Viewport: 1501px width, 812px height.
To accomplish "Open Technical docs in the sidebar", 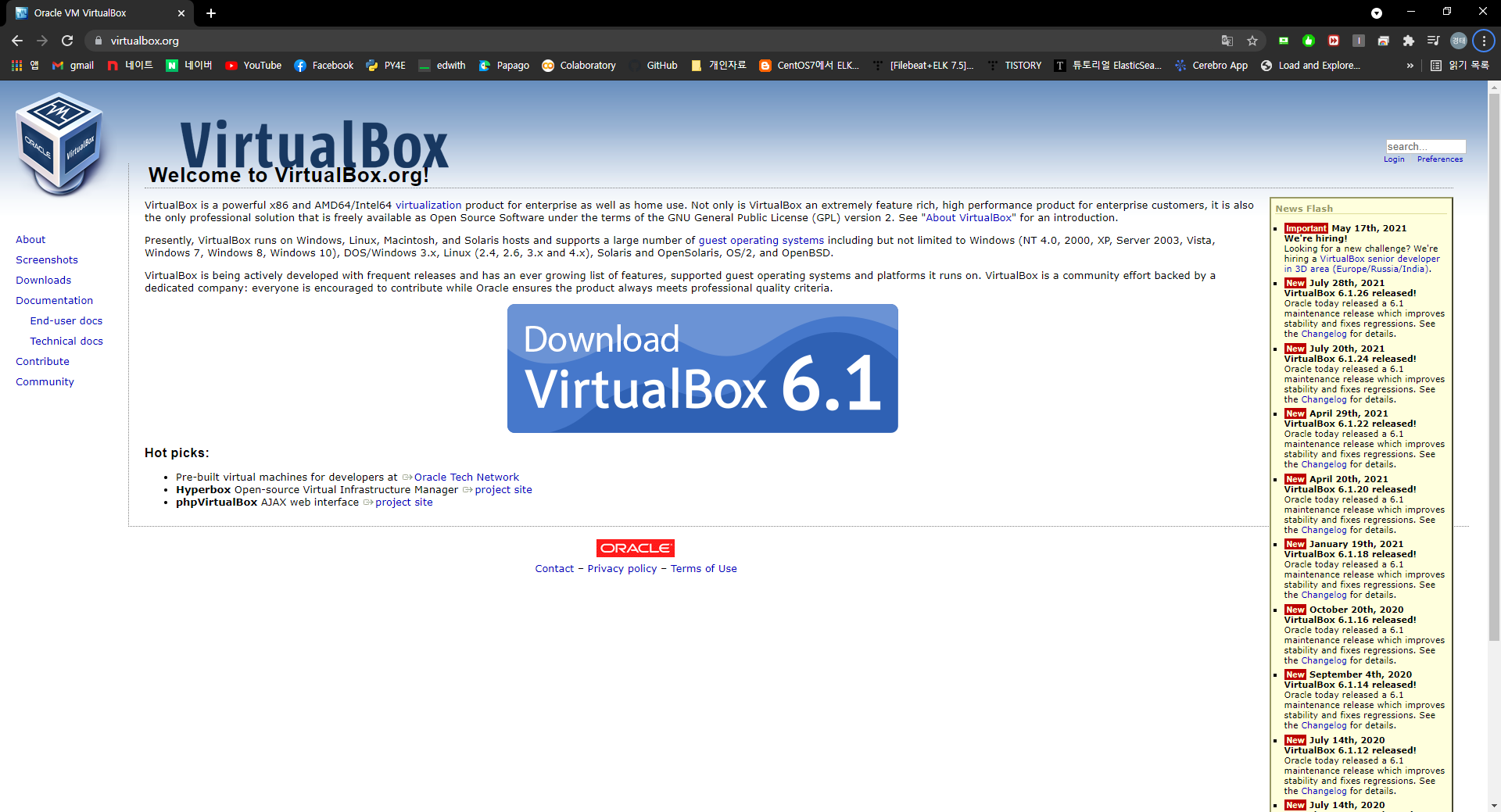I will [66, 341].
